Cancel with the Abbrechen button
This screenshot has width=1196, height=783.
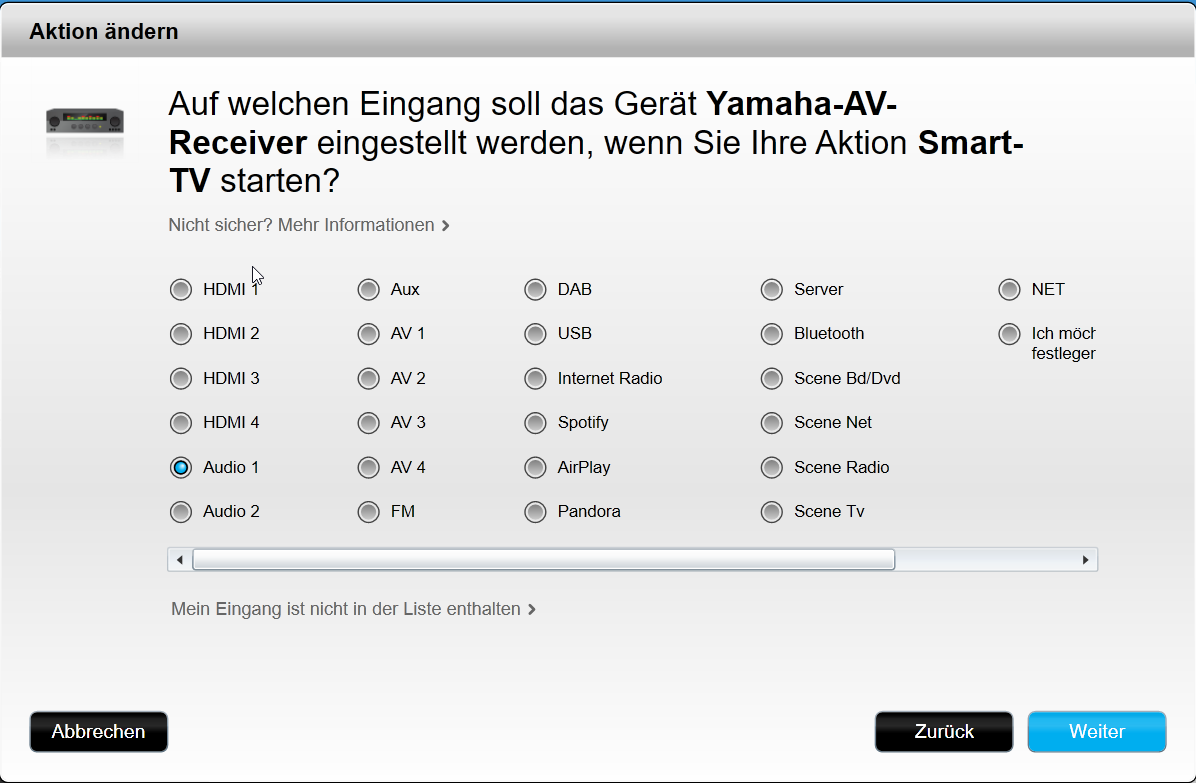pos(98,732)
